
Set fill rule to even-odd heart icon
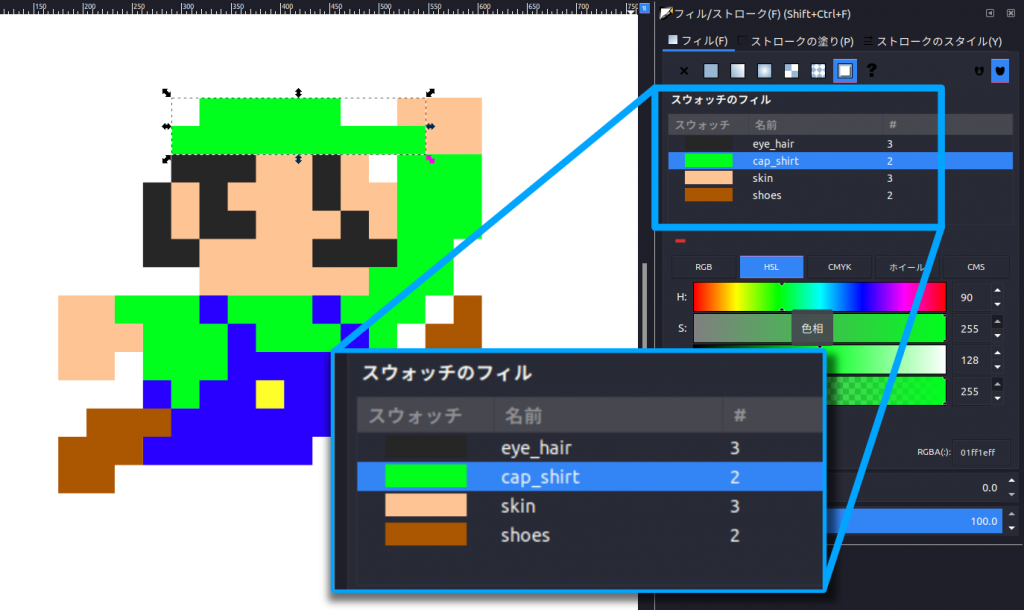pos(979,71)
